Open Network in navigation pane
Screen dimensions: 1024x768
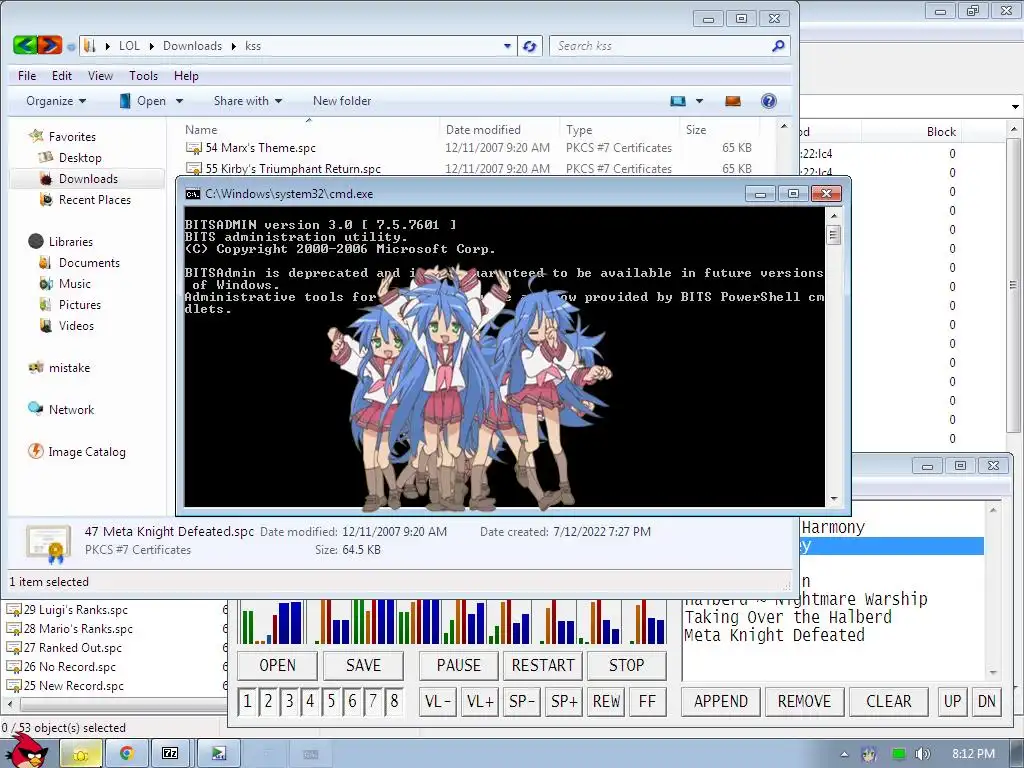click(71, 409)
